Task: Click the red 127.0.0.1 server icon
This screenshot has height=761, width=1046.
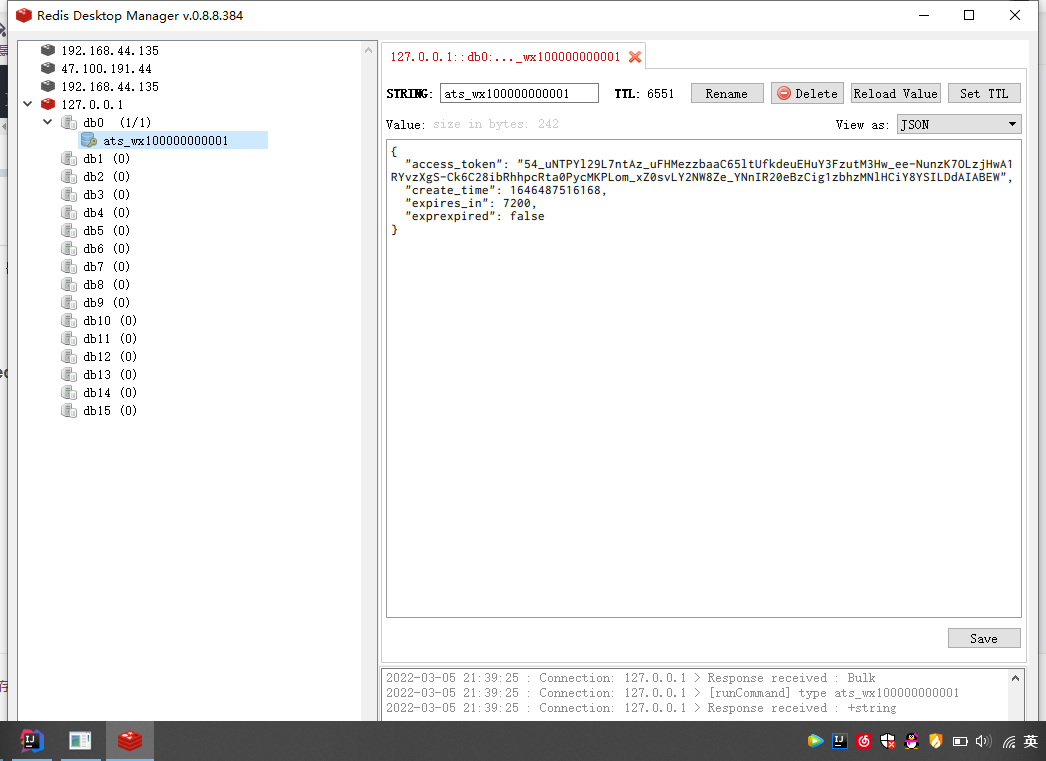Action: (47, 104)
